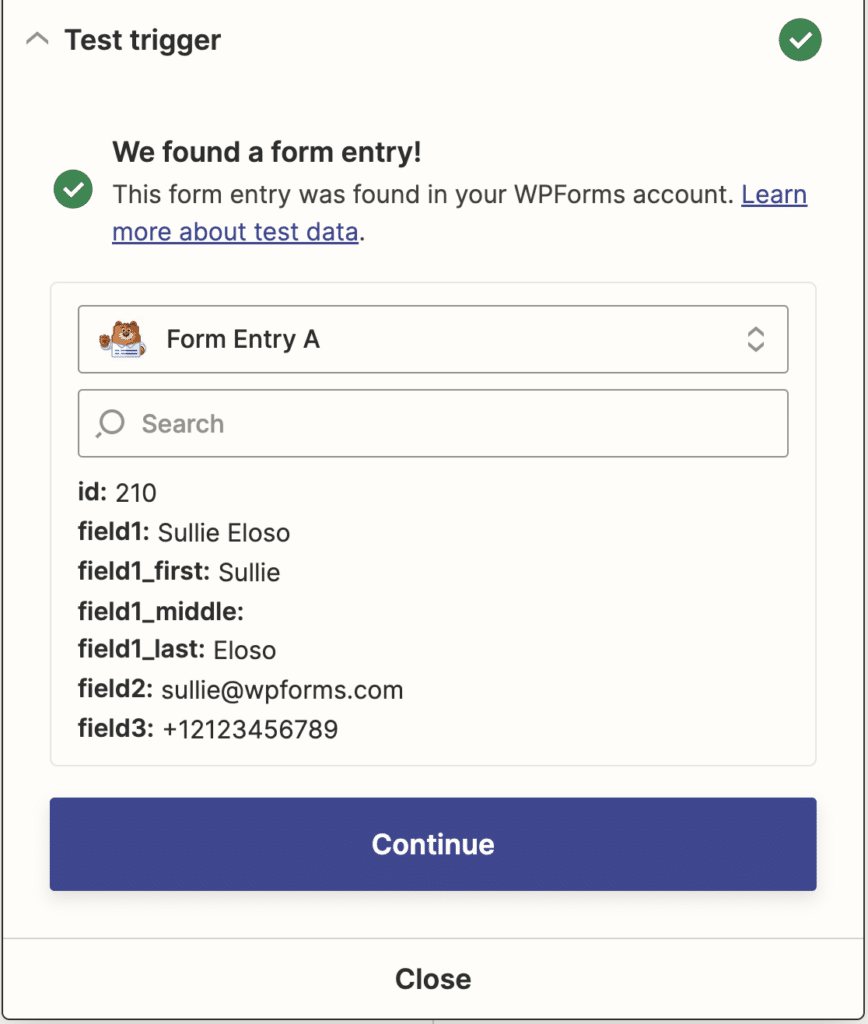Click the WPForms bear icon
Image resolution: width=868 pixels, height=1024 pixels.
pyautogui.click(x=122, y=339)
